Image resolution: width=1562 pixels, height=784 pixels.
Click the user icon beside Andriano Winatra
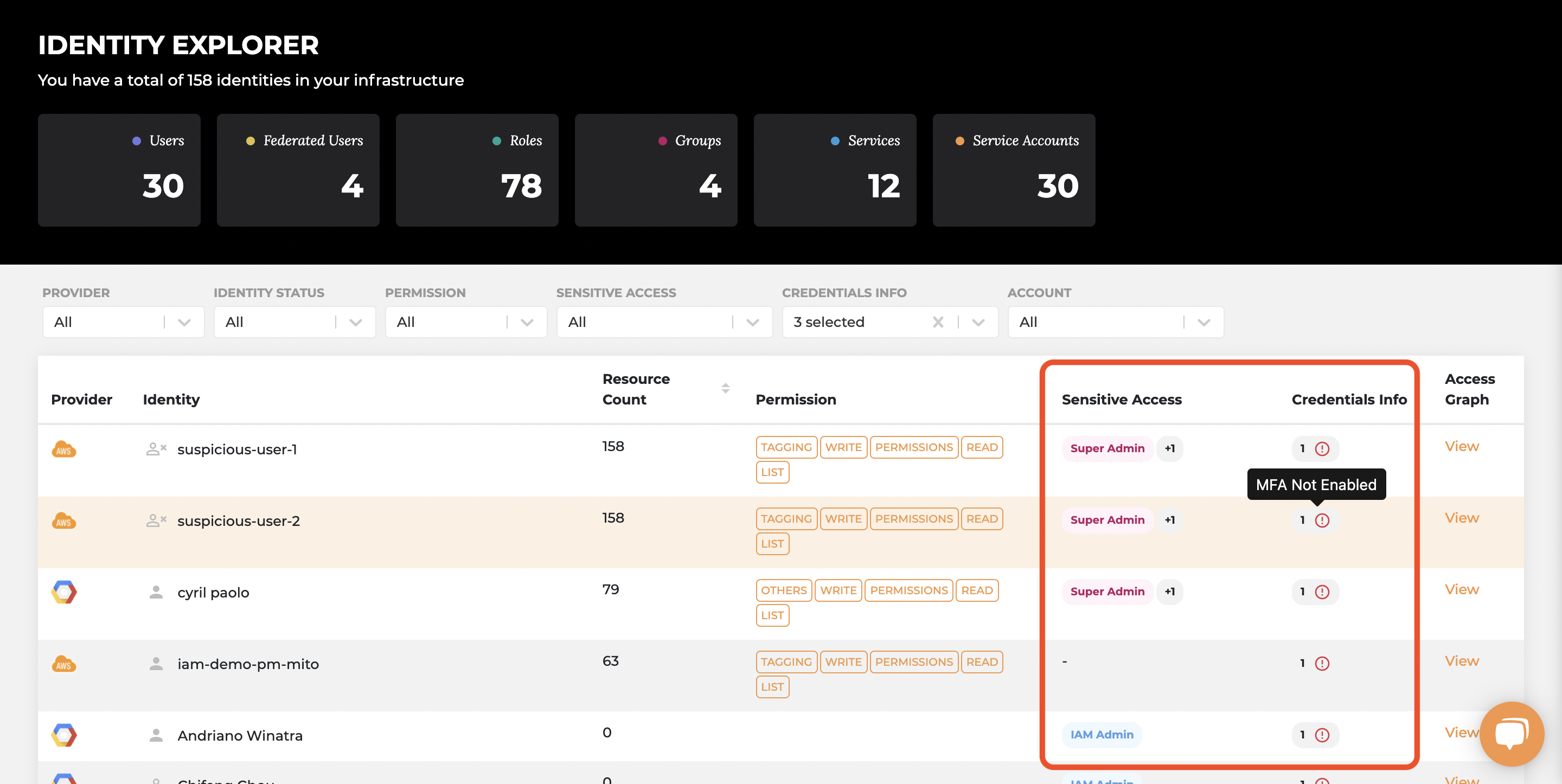pyautogui.click(x=156, y=736)
